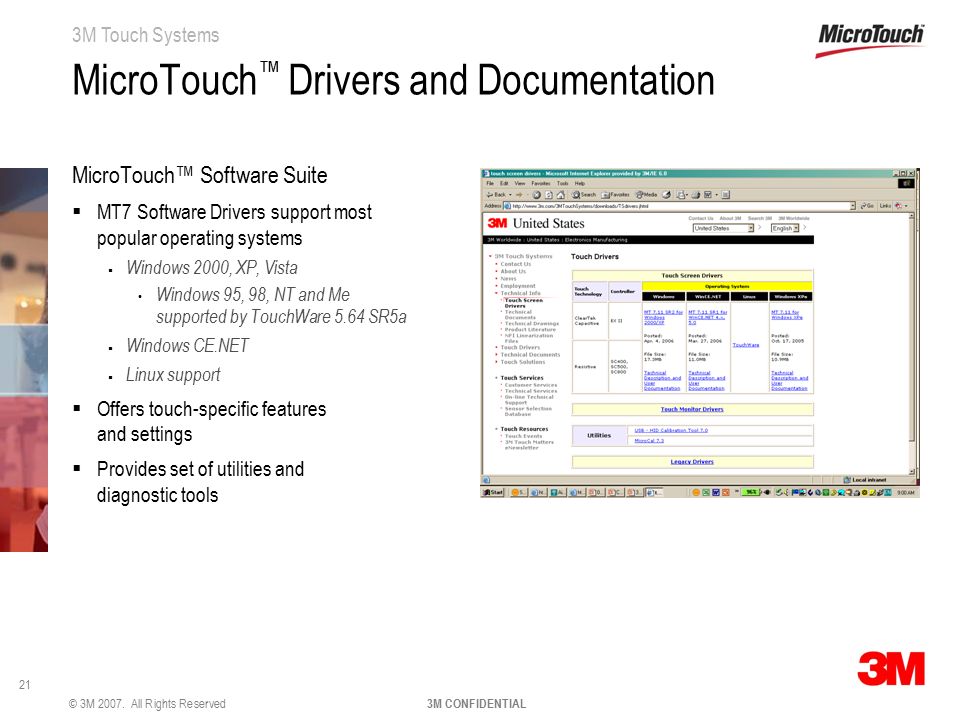Open the File menu in Internet Explorer
Viewport: 960px width, 720px height.
pyautogui.click(x=490, y=183)
